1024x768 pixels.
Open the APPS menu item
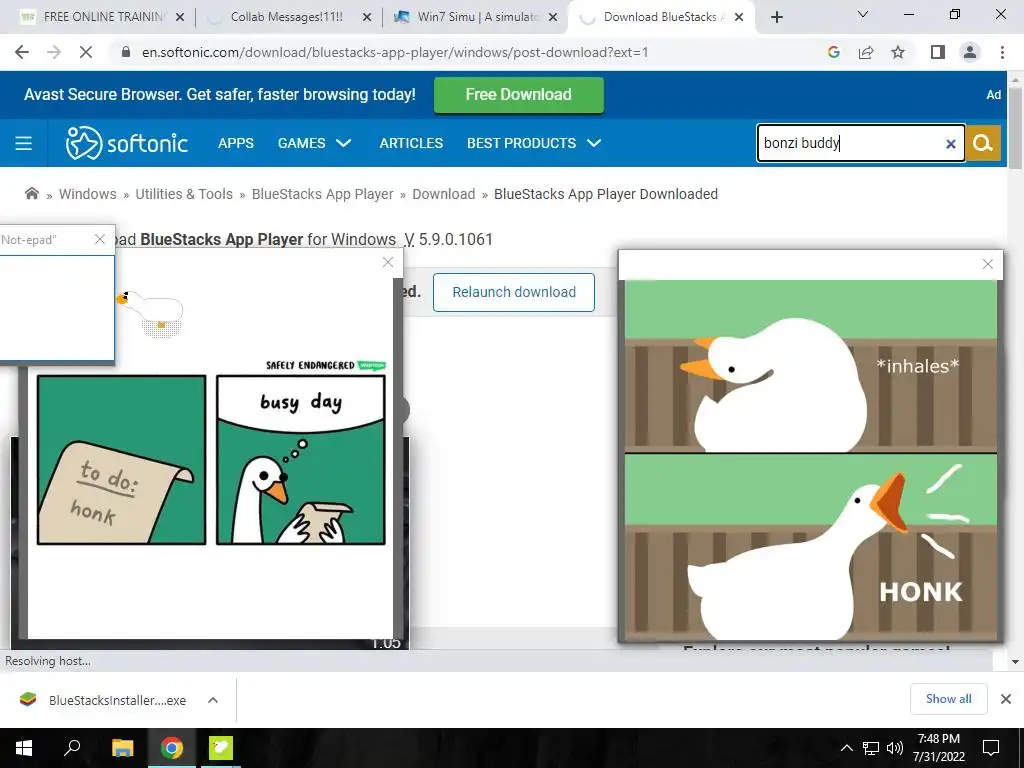pos(236,143)
